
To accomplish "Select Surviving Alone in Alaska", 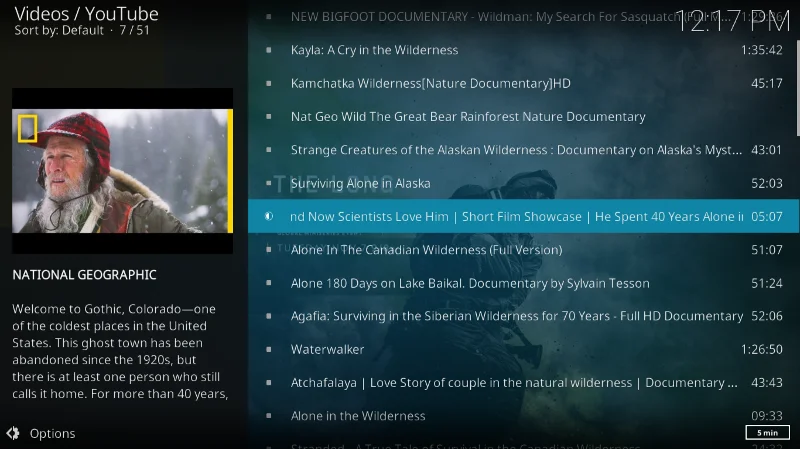I will (523, 183).
